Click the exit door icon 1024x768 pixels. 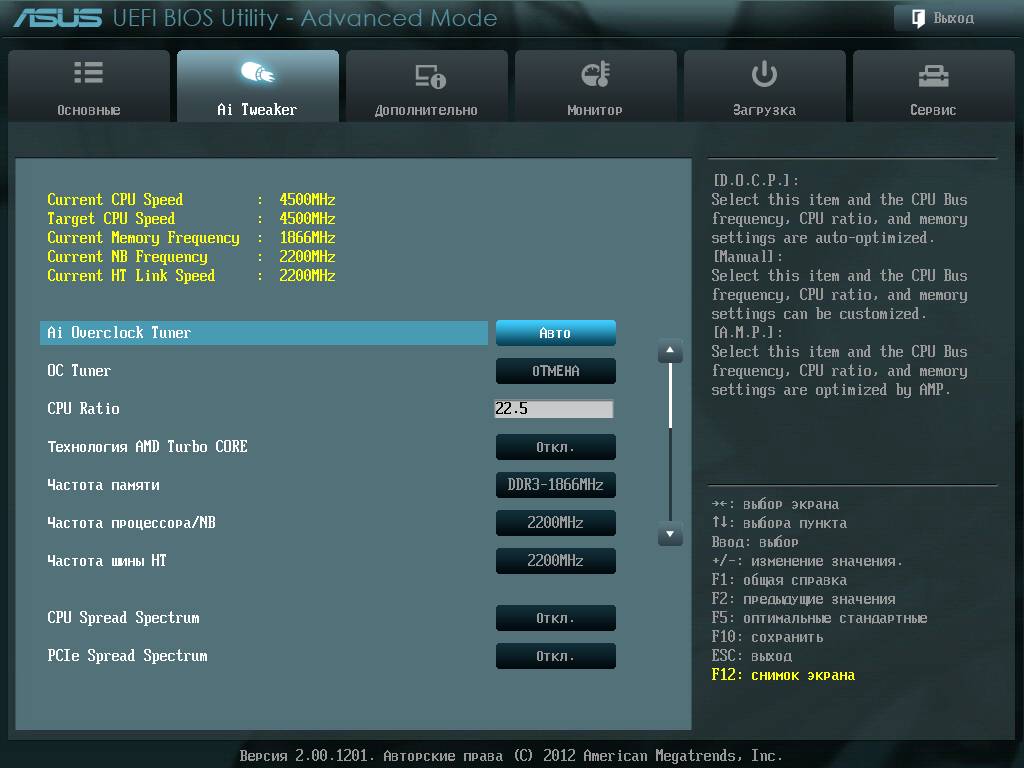tap(917, 18)
